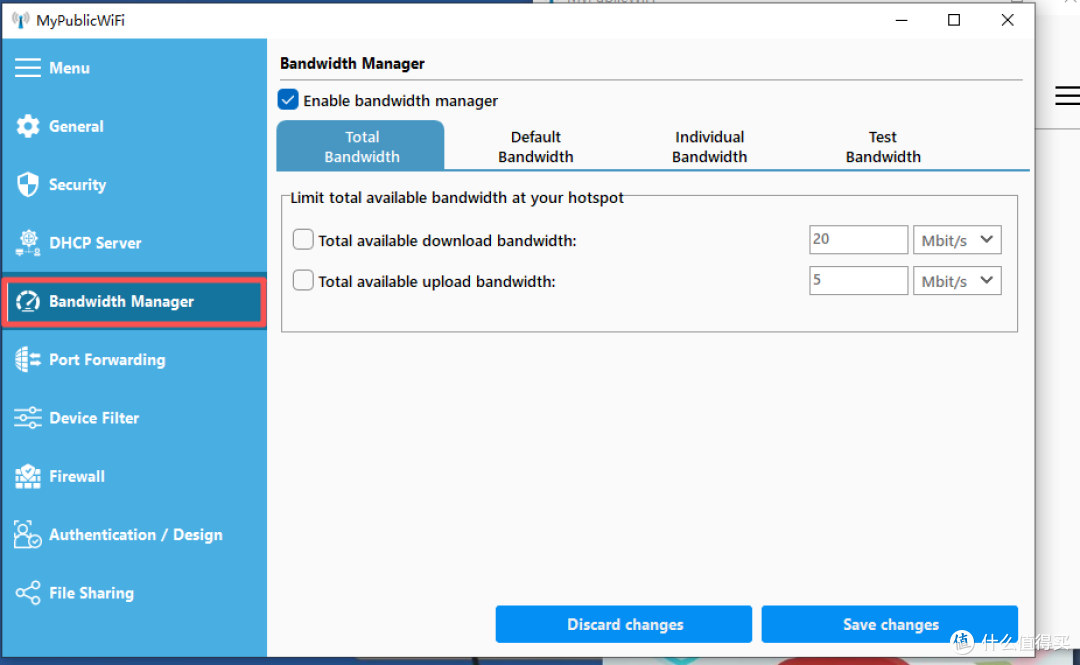Click the Bandwidth Manager gauge icon
The height and width of the screenshot is (665, 1080).
pos(28,301)
